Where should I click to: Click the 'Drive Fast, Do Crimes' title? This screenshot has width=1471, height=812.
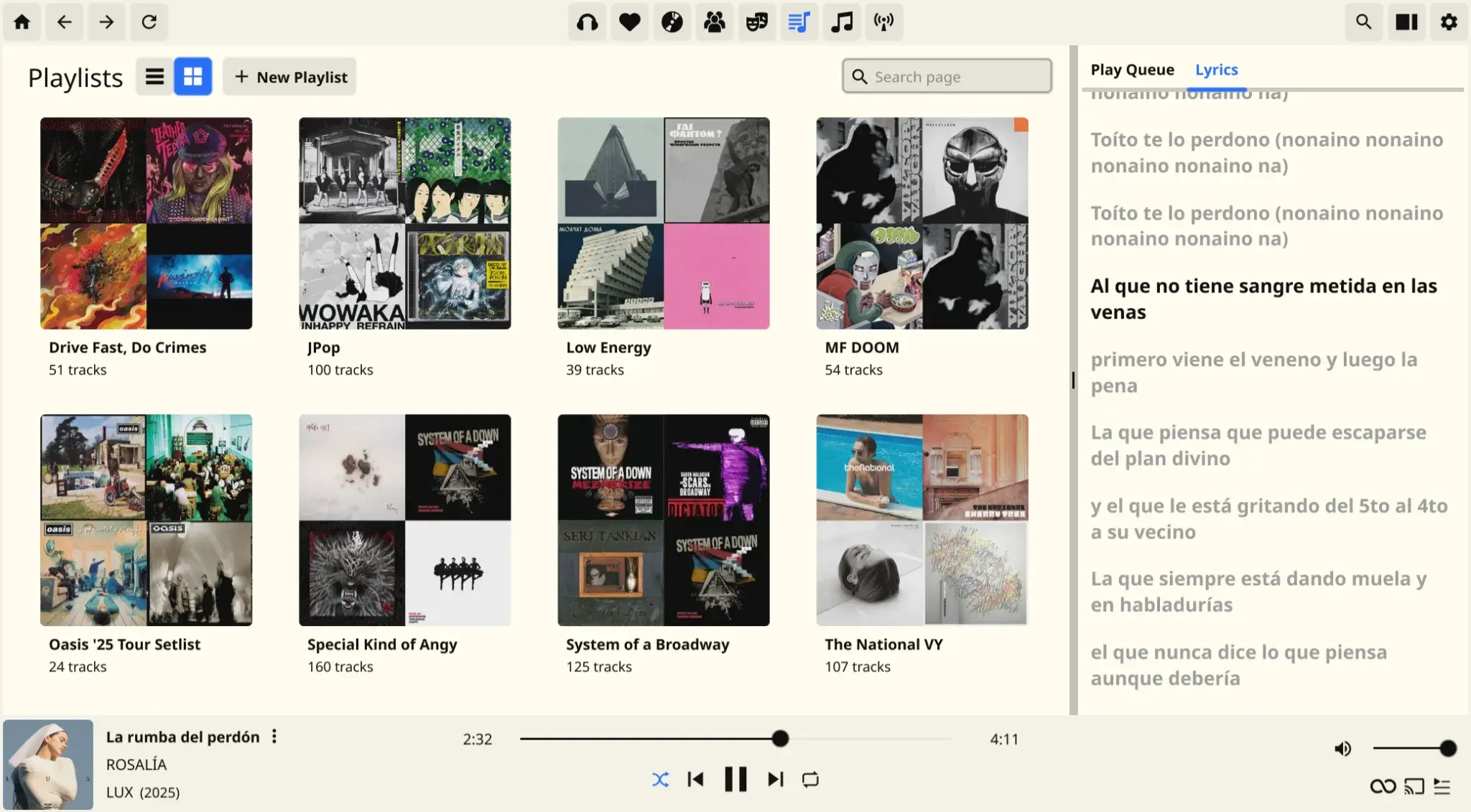(x=127, y=347)
